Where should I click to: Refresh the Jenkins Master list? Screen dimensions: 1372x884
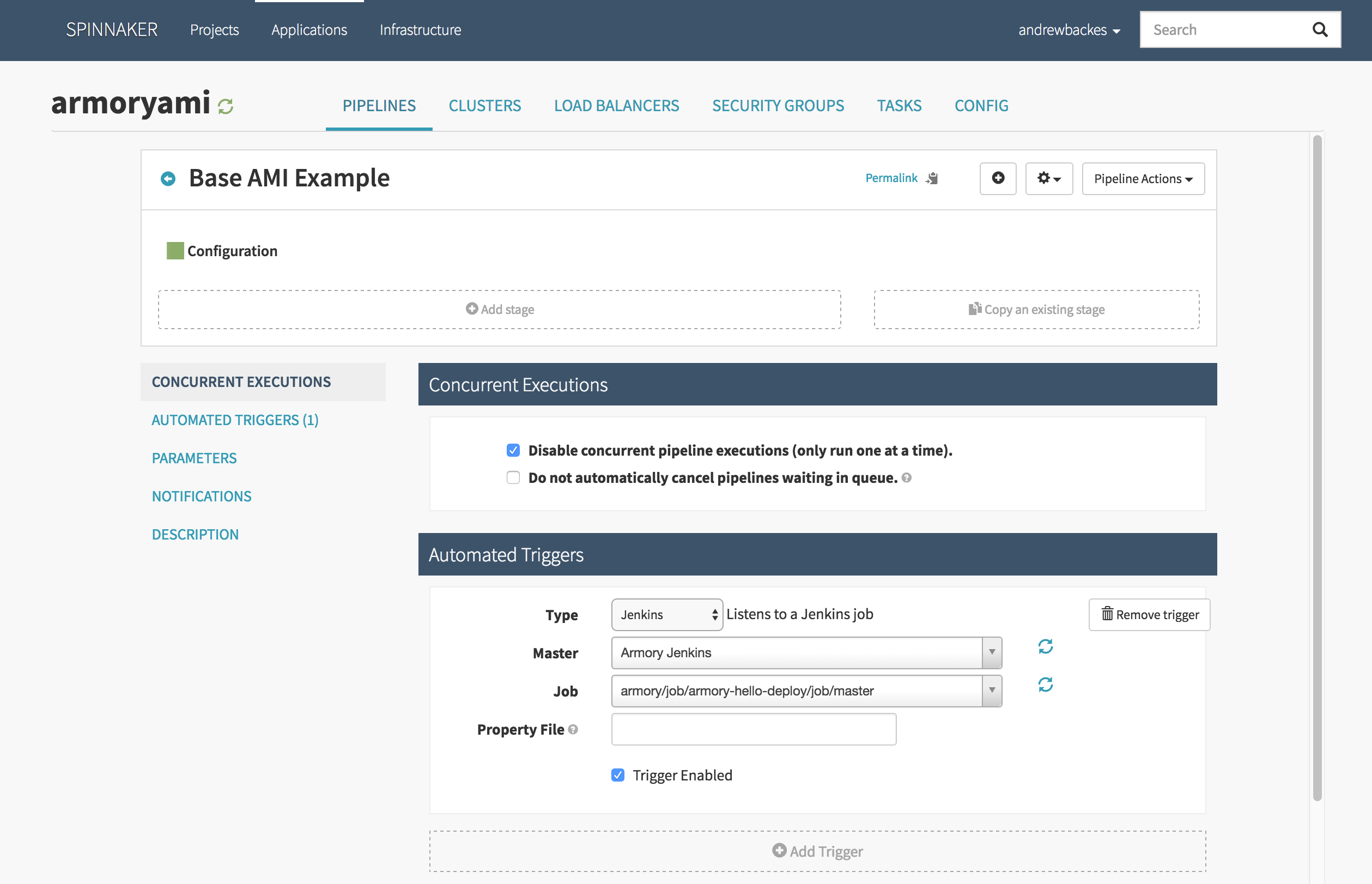click(x=1045, y=647)
